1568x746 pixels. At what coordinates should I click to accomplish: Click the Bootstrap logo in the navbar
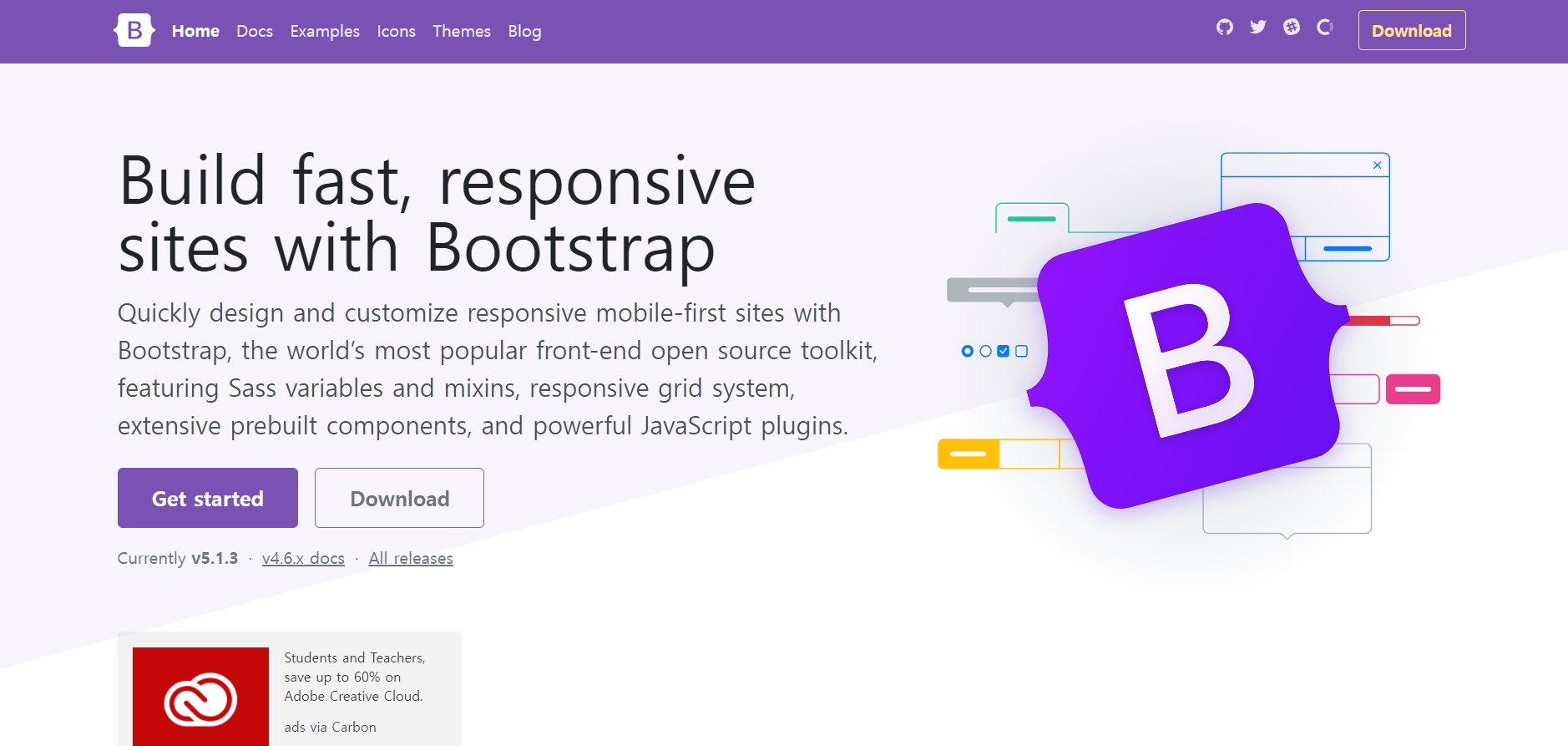tap(134, 31)
